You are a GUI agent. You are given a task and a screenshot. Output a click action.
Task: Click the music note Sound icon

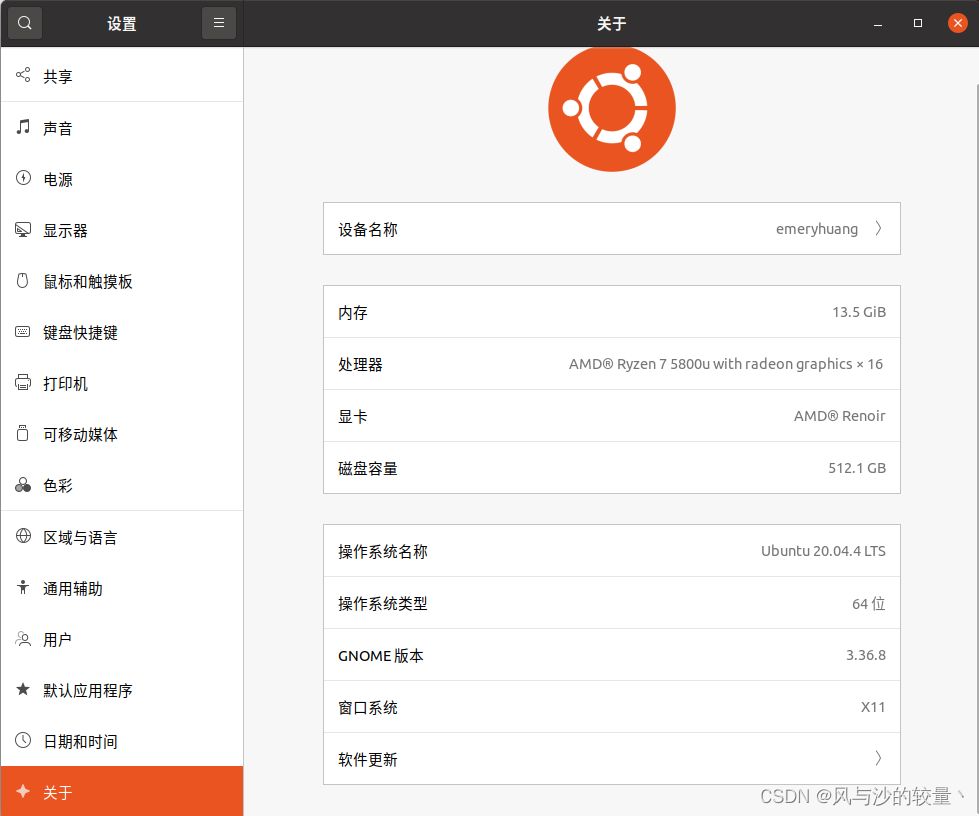23,127
